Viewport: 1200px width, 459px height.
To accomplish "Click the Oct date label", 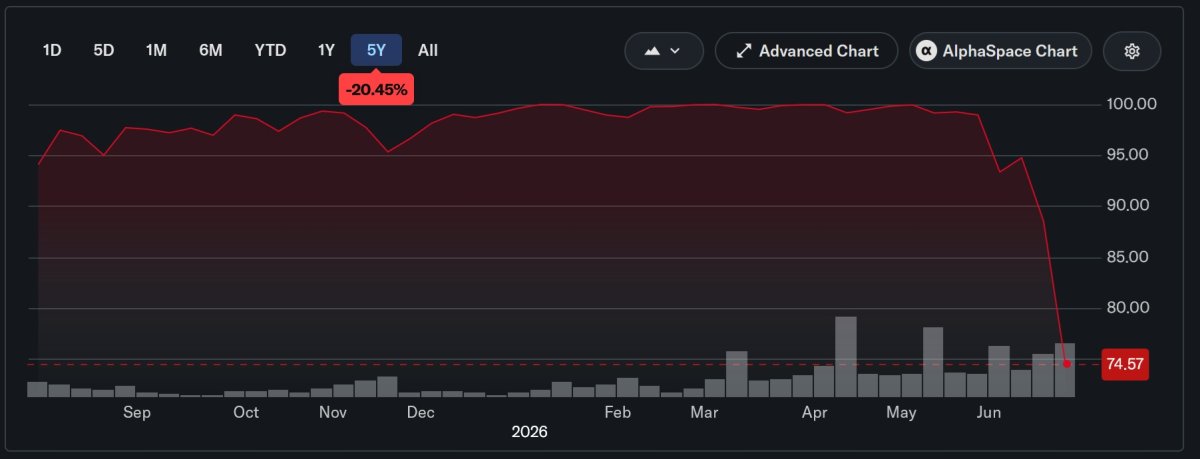I will click(246, 412).
